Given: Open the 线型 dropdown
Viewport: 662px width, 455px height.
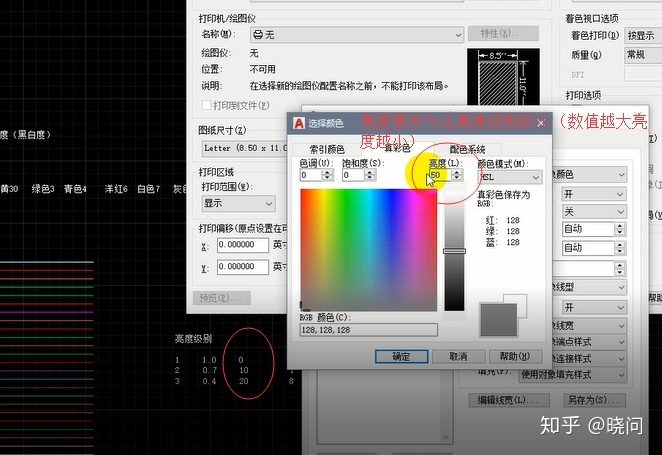Looking at the screenshot, I should pos(589,287).
